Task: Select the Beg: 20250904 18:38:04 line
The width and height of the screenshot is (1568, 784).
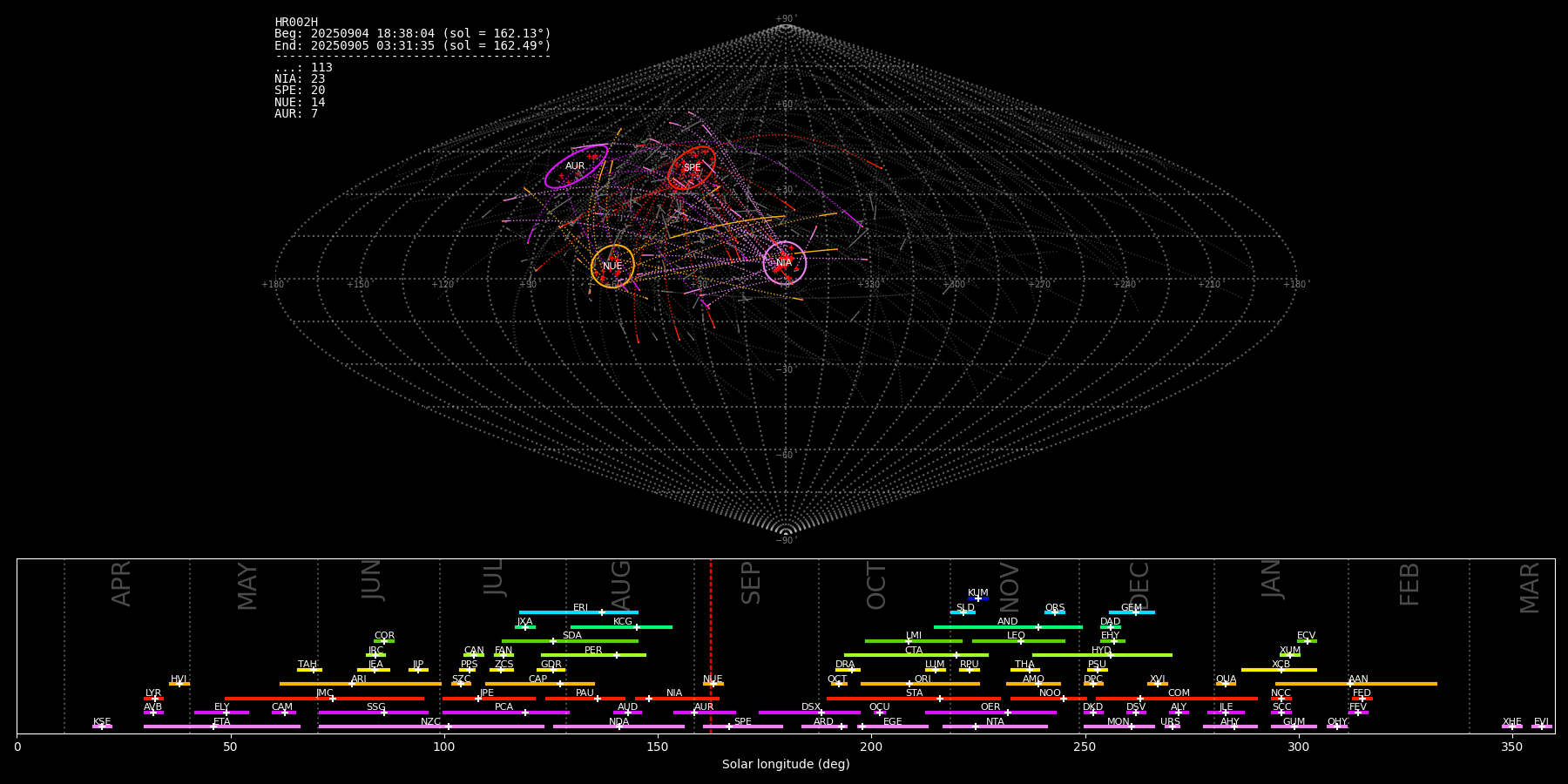Action: (413, 34)
